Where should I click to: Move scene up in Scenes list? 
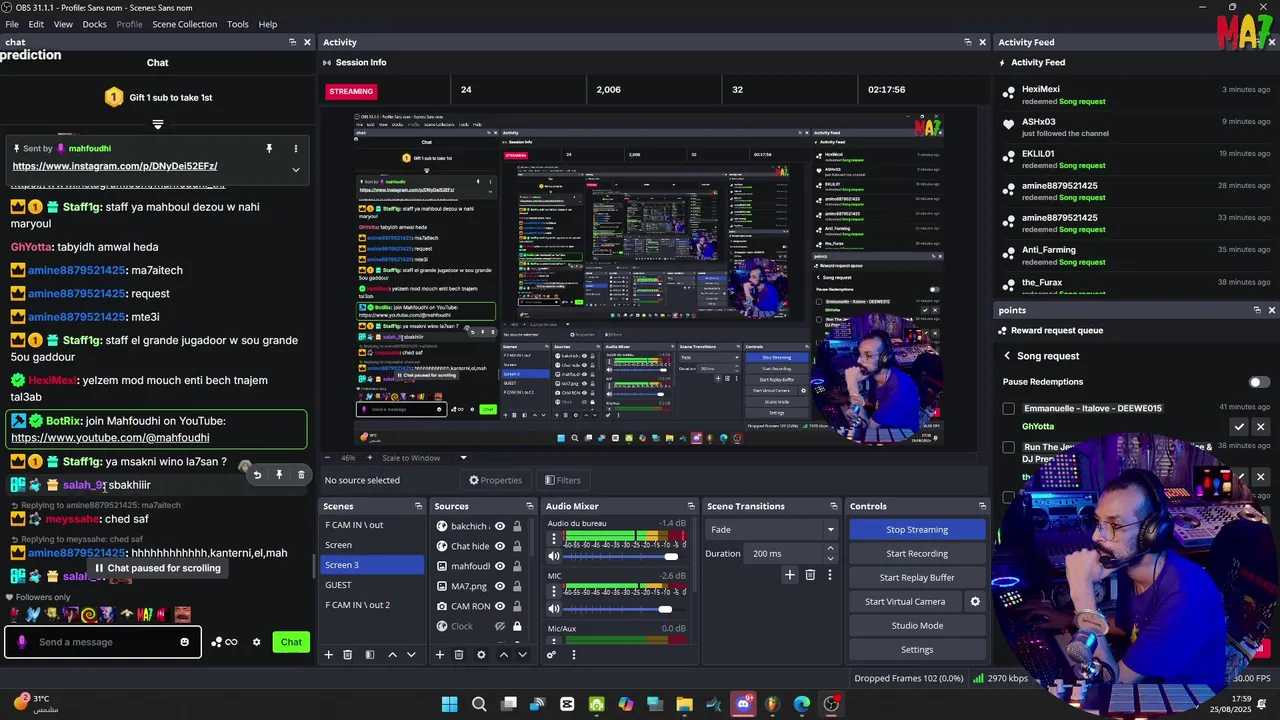[392, 655]
